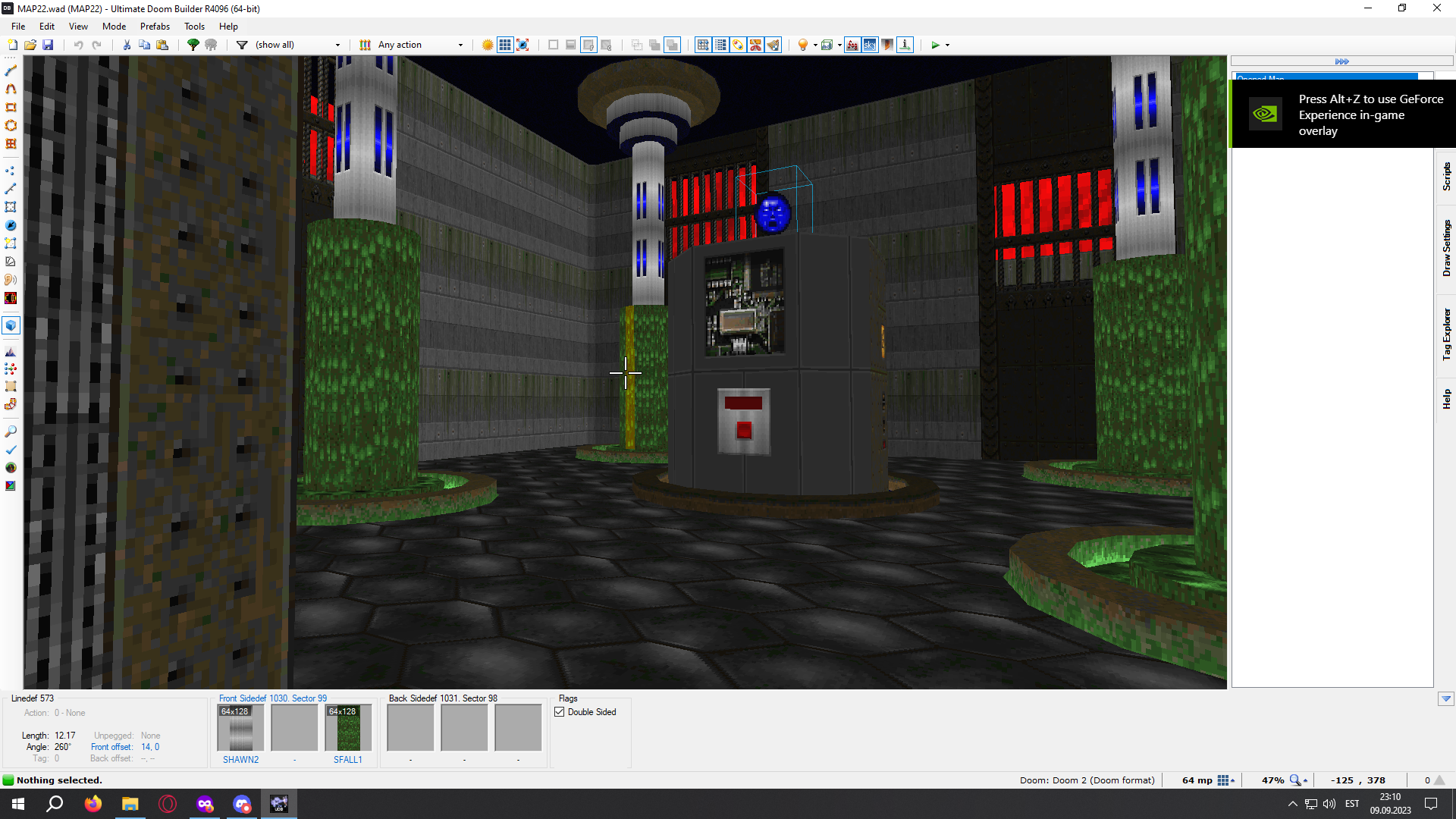
Task: Open the Tools menu
Action: click(195, 26)
